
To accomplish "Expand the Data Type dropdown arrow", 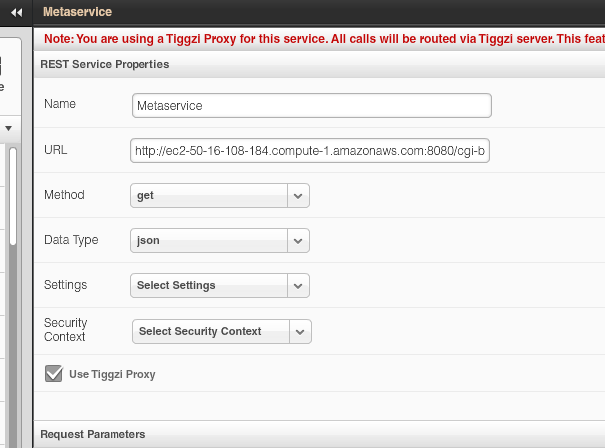I will coord(298,241).
